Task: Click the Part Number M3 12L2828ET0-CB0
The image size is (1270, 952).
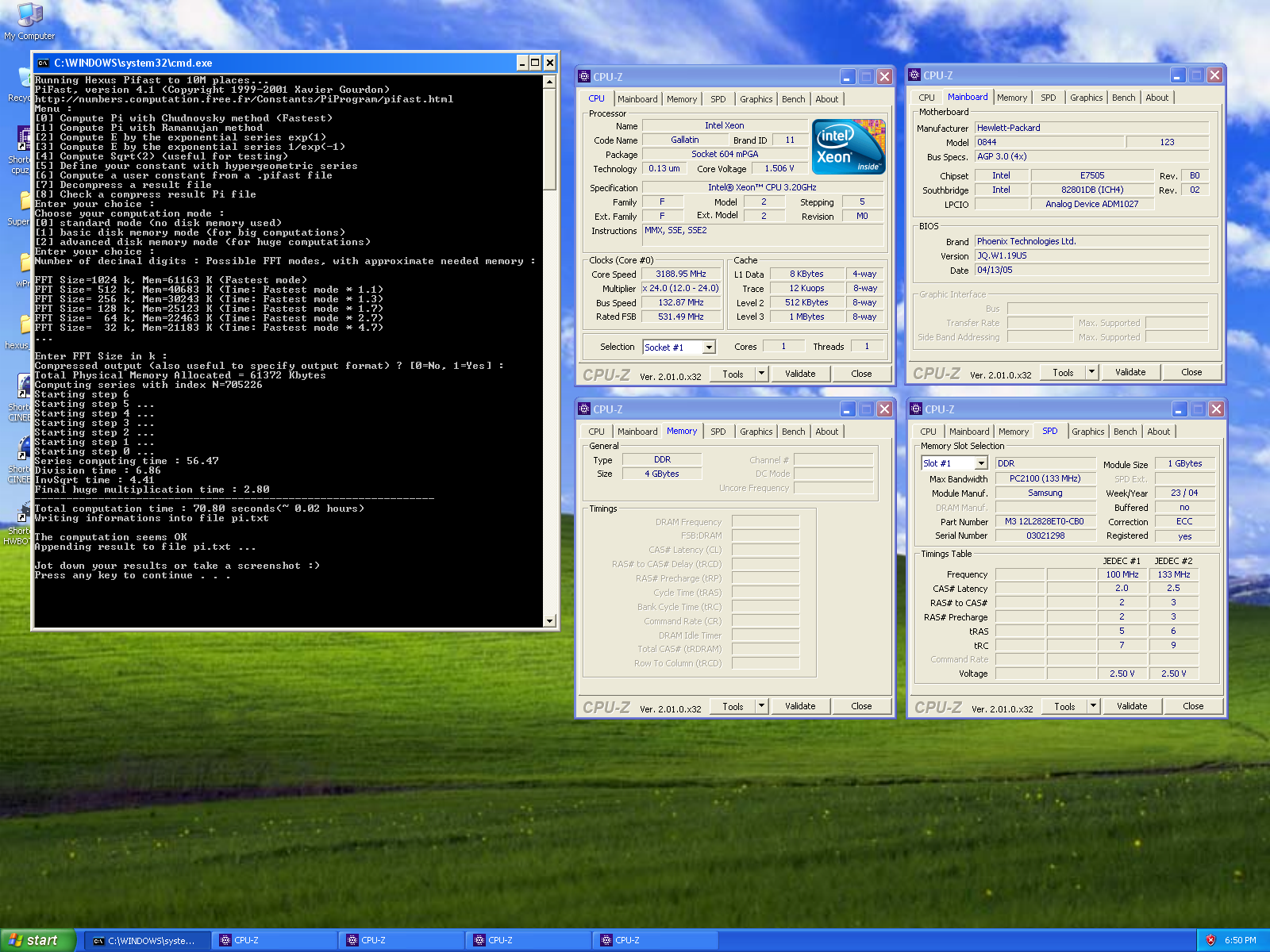Action: (1045, 521)
